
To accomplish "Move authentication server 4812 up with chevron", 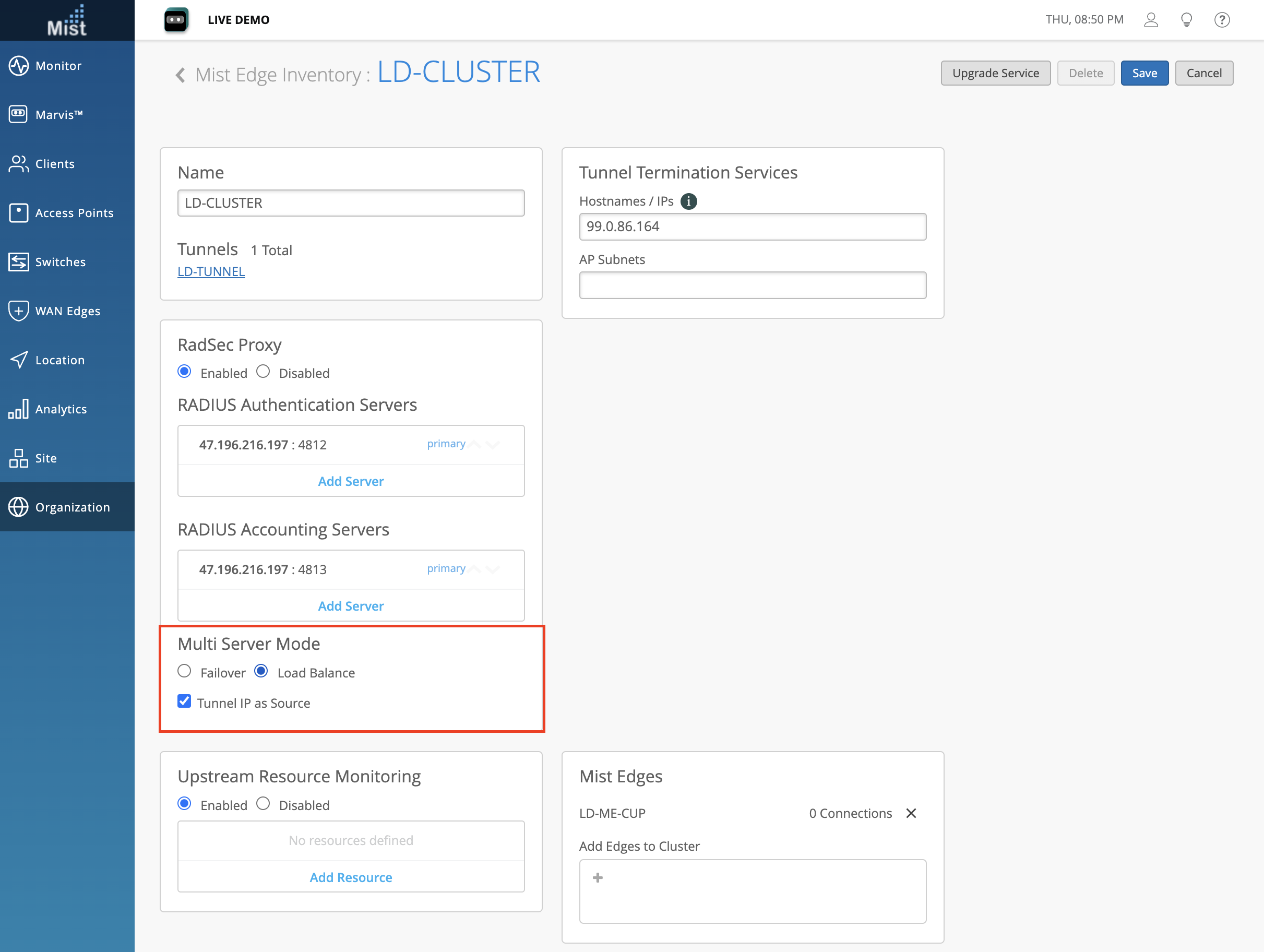I will (474, 445).
